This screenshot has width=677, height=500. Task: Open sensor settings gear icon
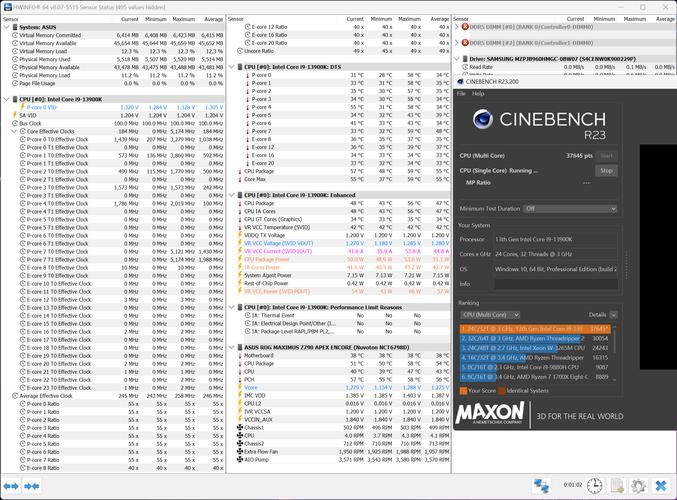[x=638, y=486]
